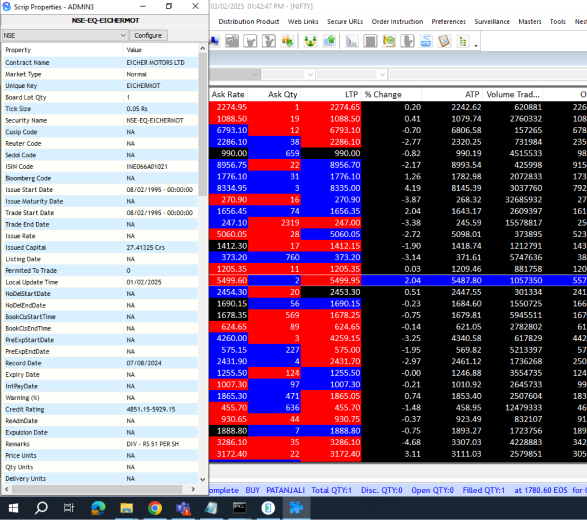The image size is (587, 520).
Task: Open the toolbar overflow arrow
Action: click(476, 46)
